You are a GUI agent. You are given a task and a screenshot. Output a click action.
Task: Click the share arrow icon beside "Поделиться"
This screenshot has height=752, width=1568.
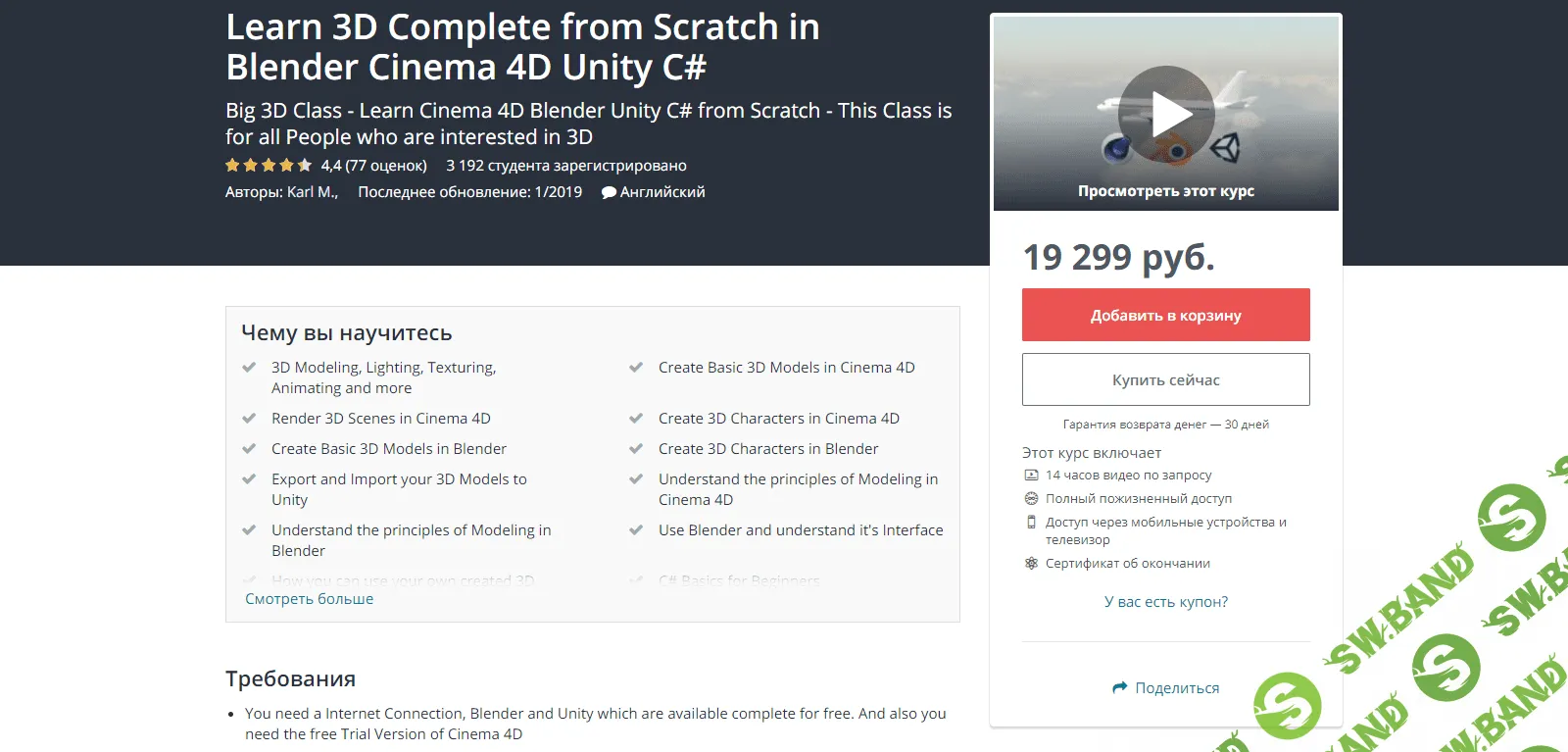[1120, 687]
